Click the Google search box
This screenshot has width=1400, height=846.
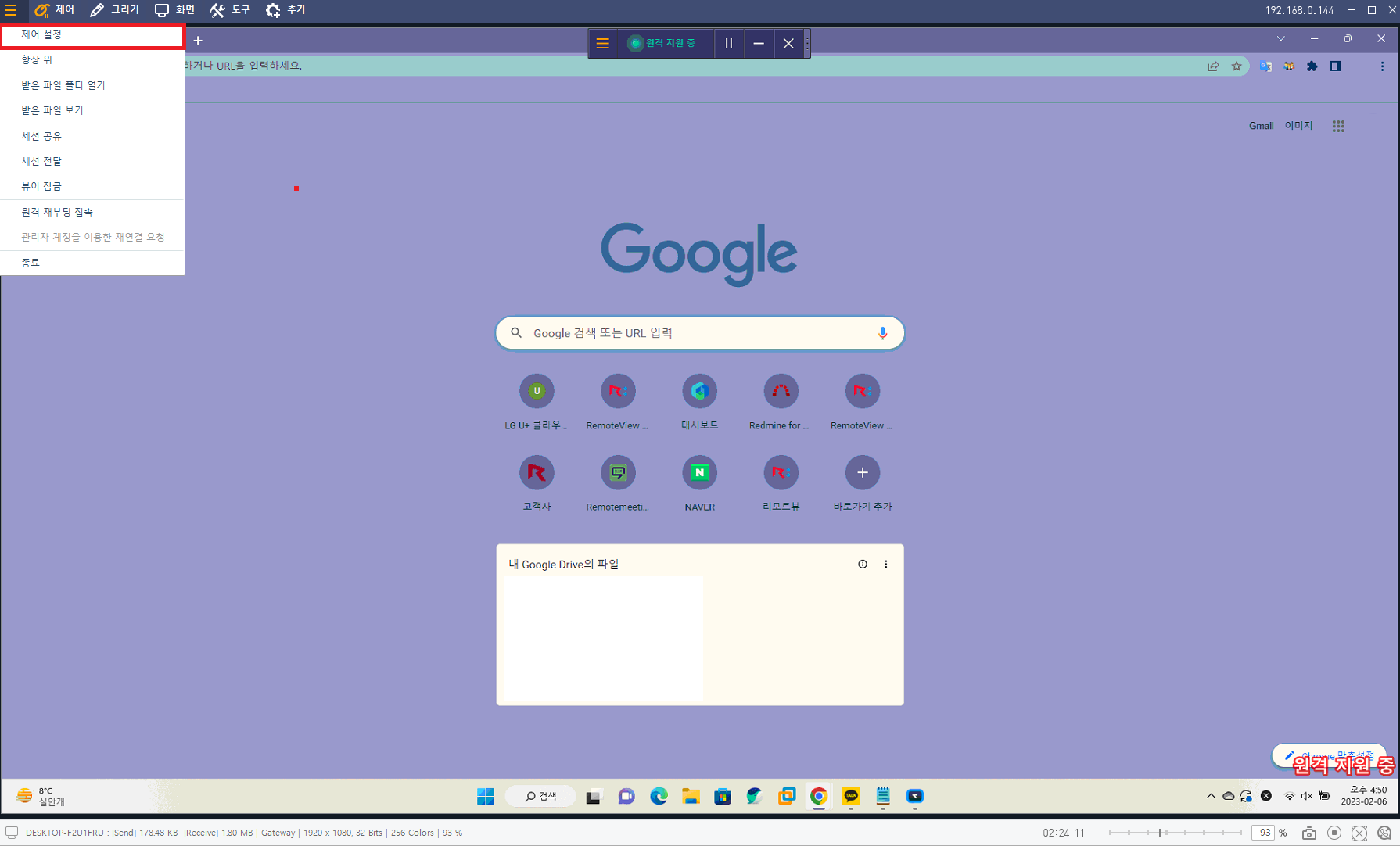pyautogui.click(x=700, y=333)
